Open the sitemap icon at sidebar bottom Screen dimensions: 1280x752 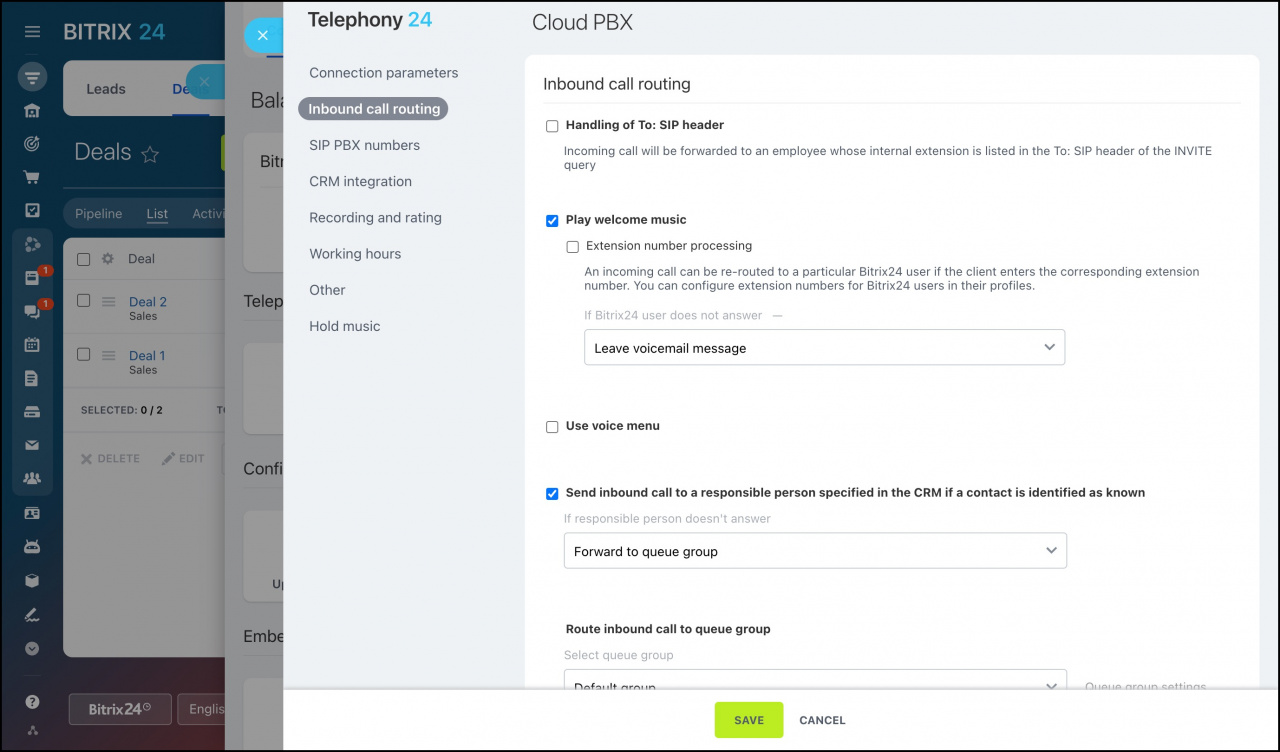[32, 731]
